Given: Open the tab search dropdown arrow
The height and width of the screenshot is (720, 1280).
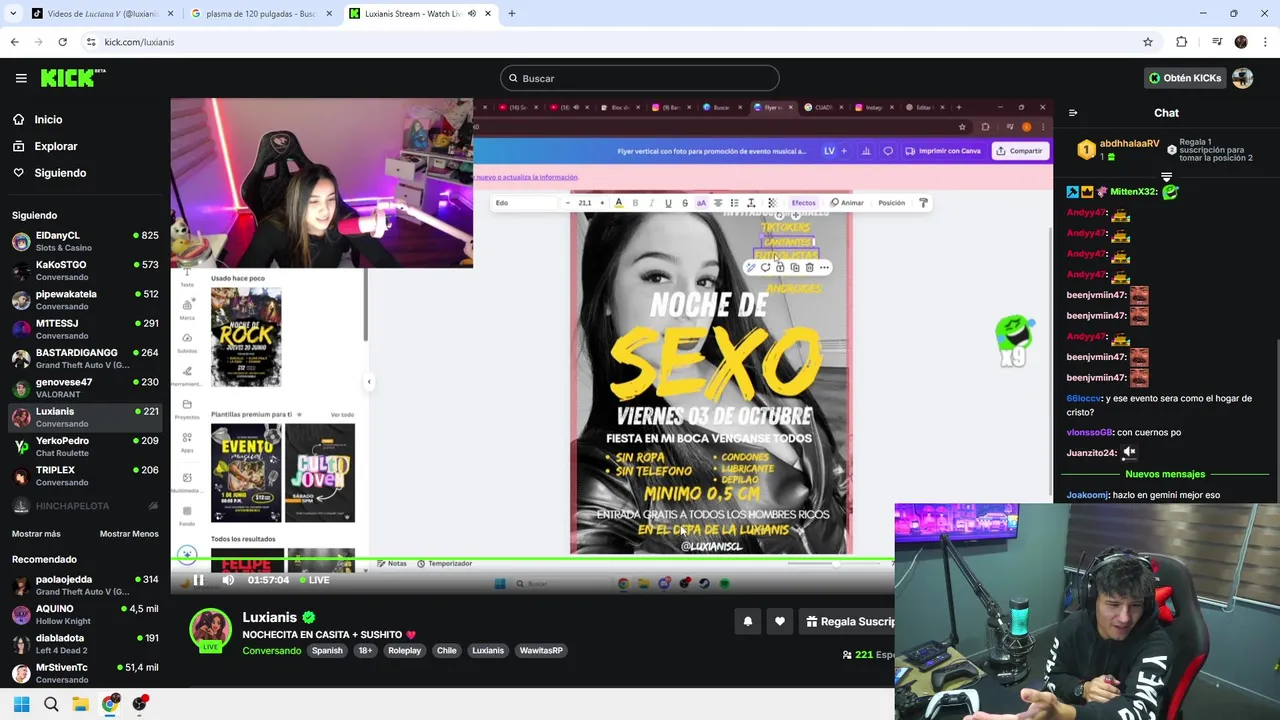Looking at the screenshot, I should pos(13,14).
